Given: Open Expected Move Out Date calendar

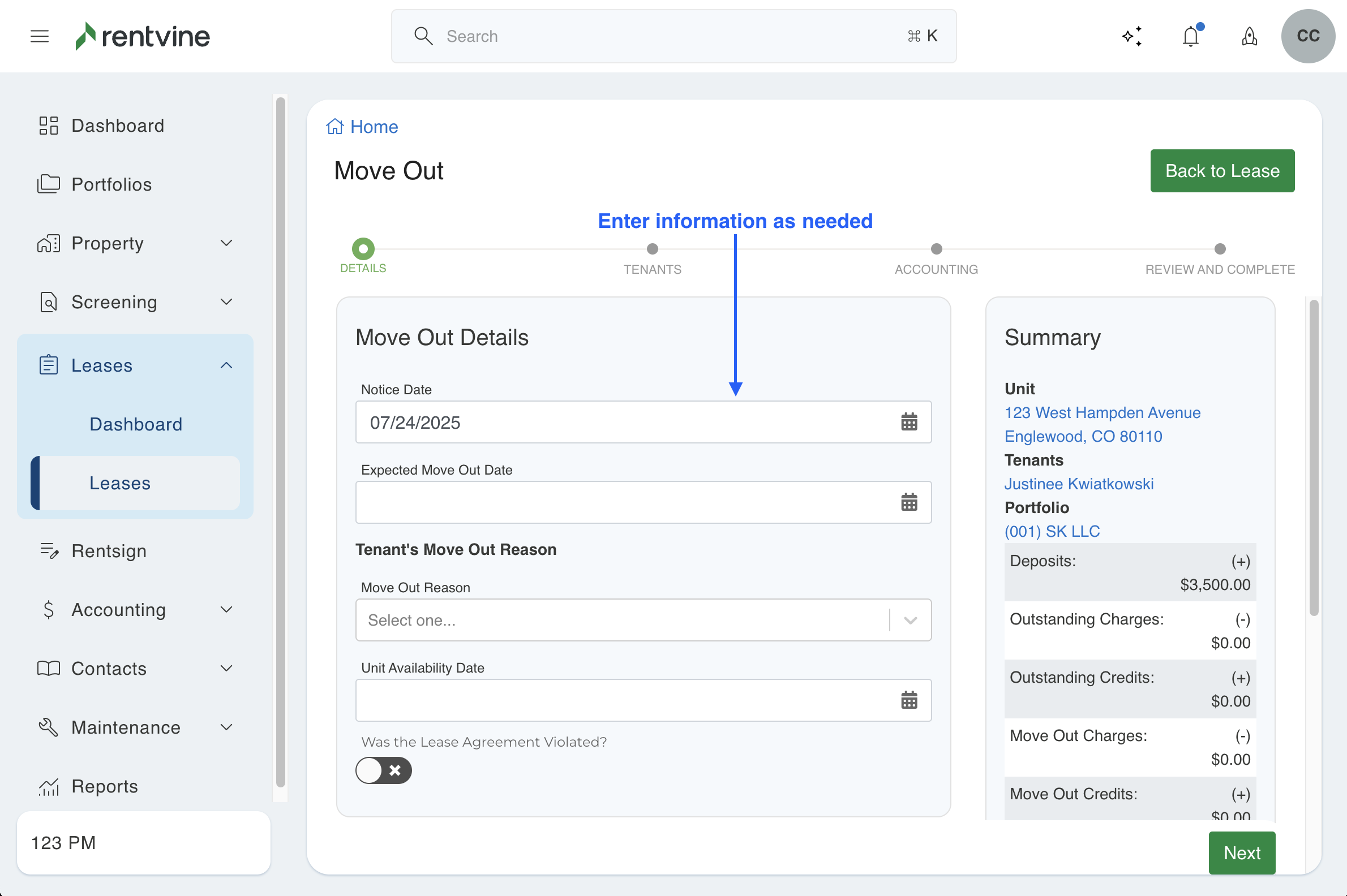Looking at the screenshot, I should (x=908, y=502).
